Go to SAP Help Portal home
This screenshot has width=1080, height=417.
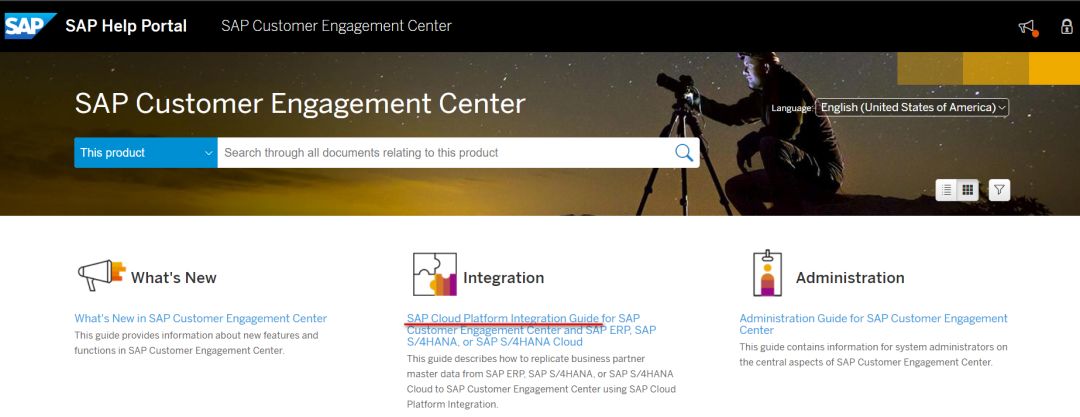pyautogui.click(x=126, y=26)
